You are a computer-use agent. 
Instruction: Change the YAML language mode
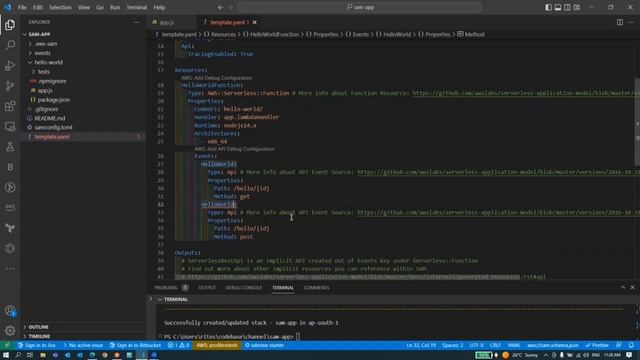click(x=514, y=345)
